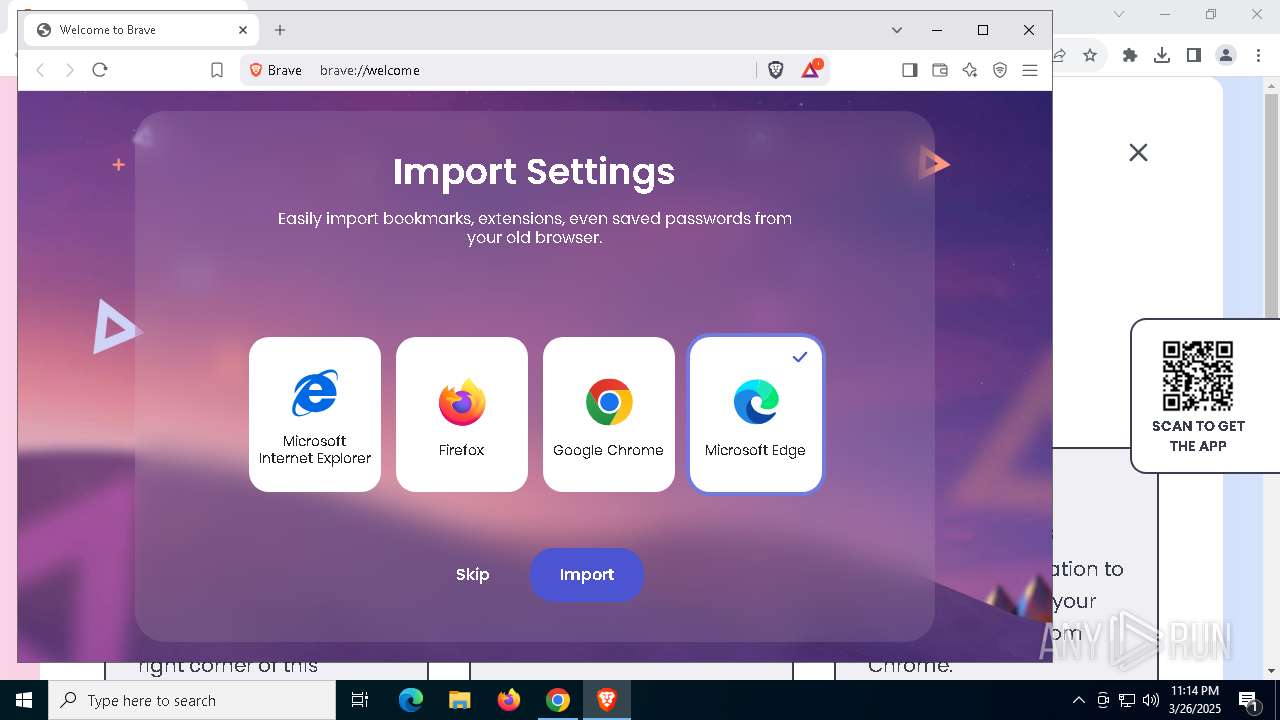Image resolution: width=1280 pixels, height=720 pixels.
Task: Click the brave://welcome address bar
Action: click(x=535, y=70)
